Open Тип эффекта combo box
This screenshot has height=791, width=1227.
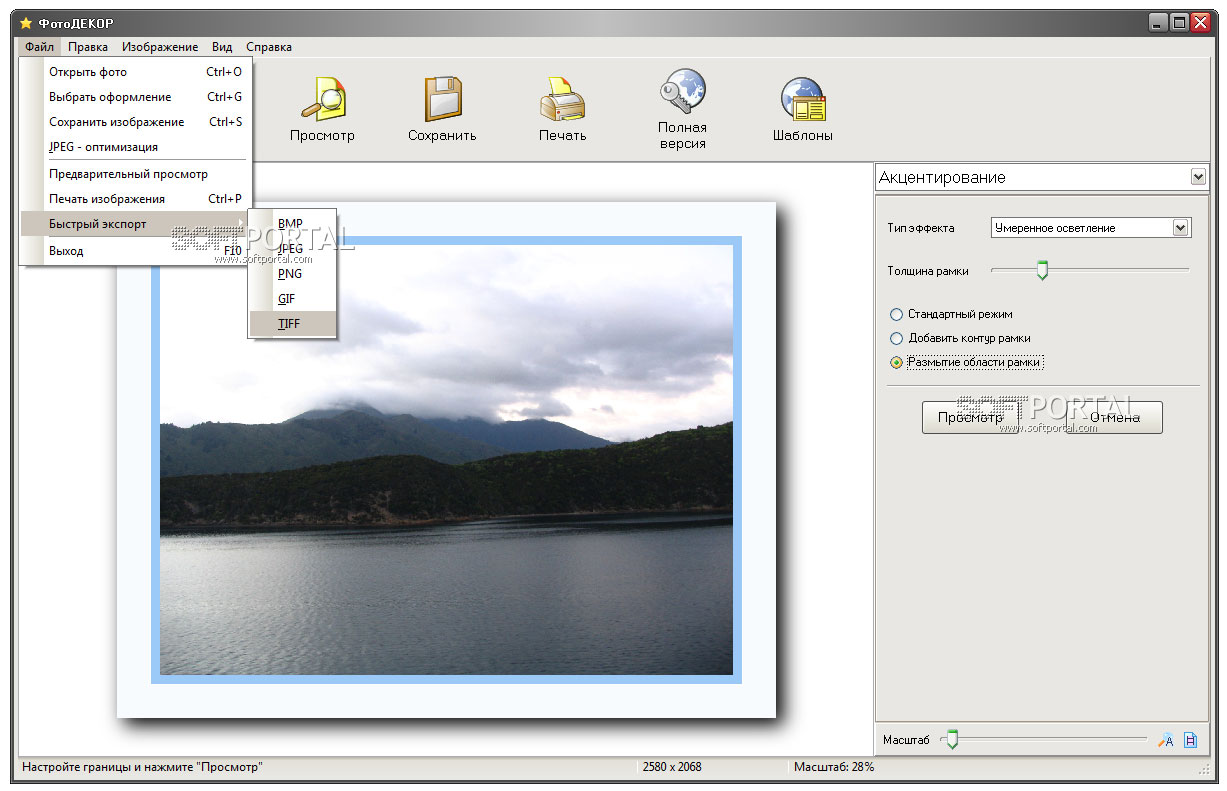point(1091,228)
